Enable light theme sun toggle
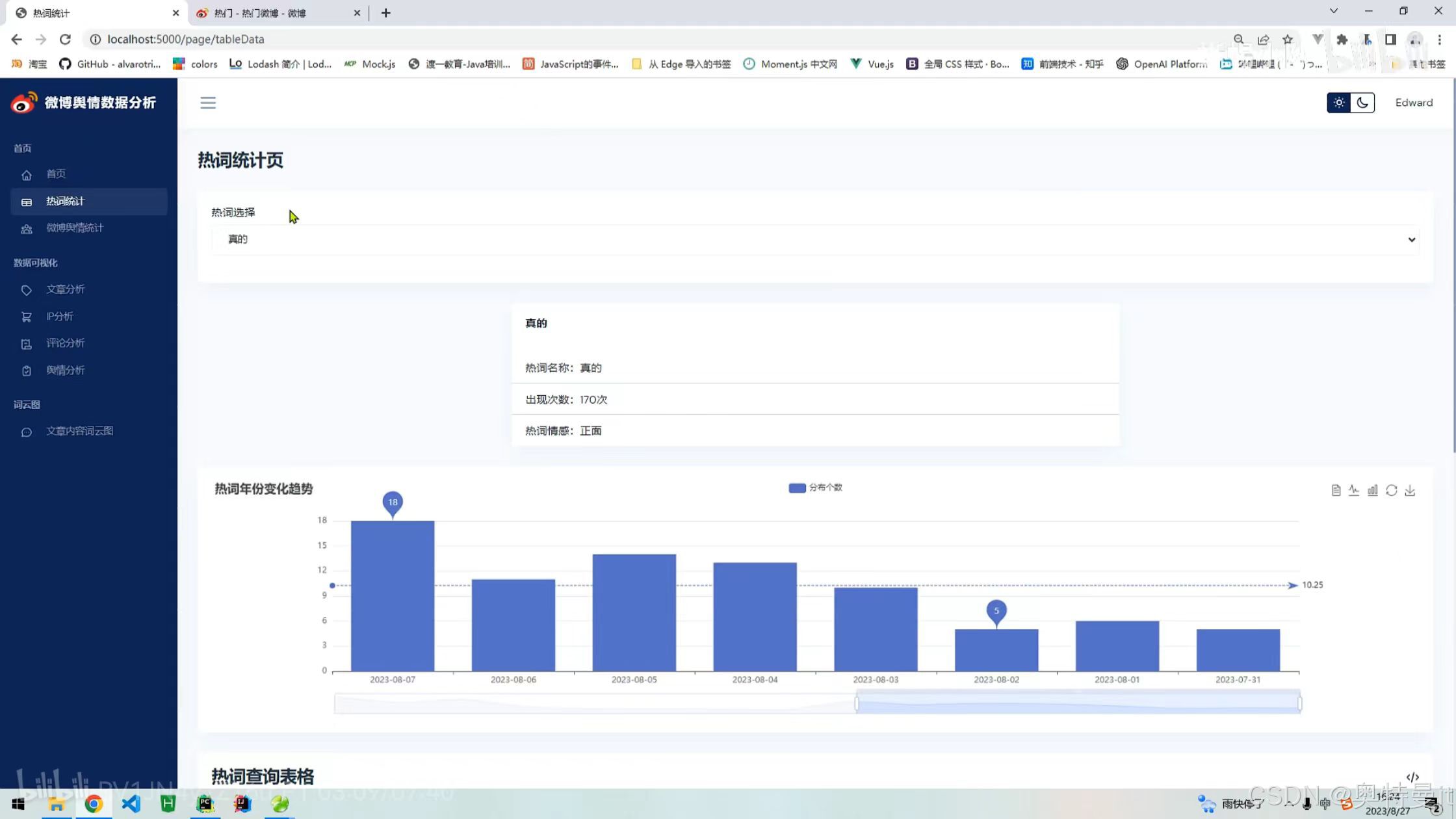Image resolution: width=1456 pixels, height=819 pixels. pos(1338,103)
